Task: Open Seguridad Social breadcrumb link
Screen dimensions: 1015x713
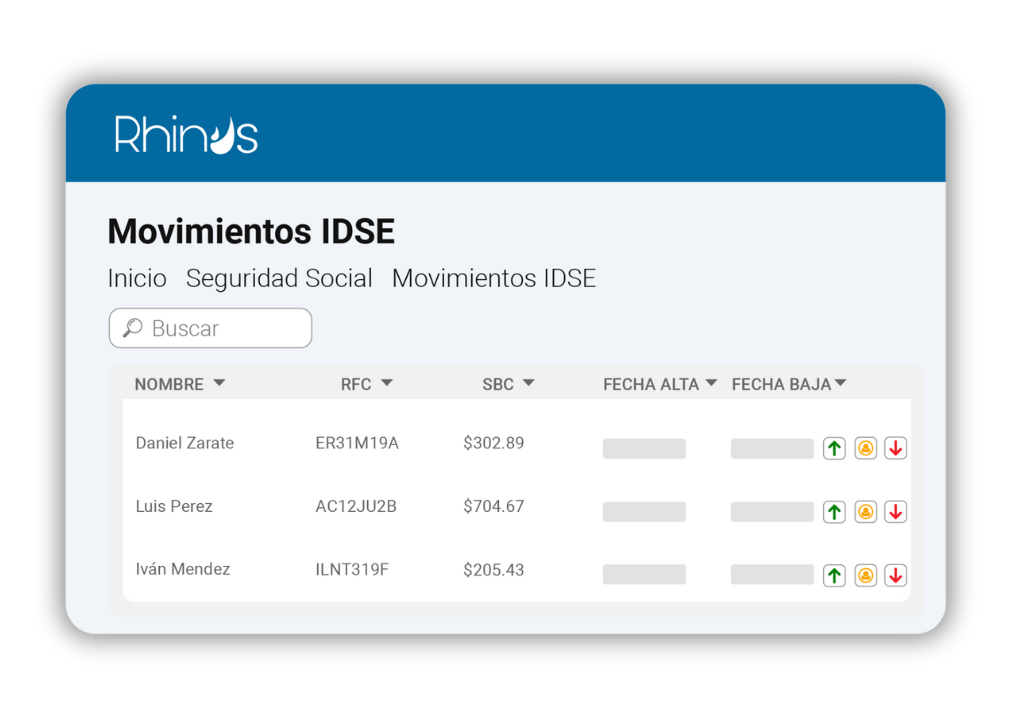Action: point(279,279)
